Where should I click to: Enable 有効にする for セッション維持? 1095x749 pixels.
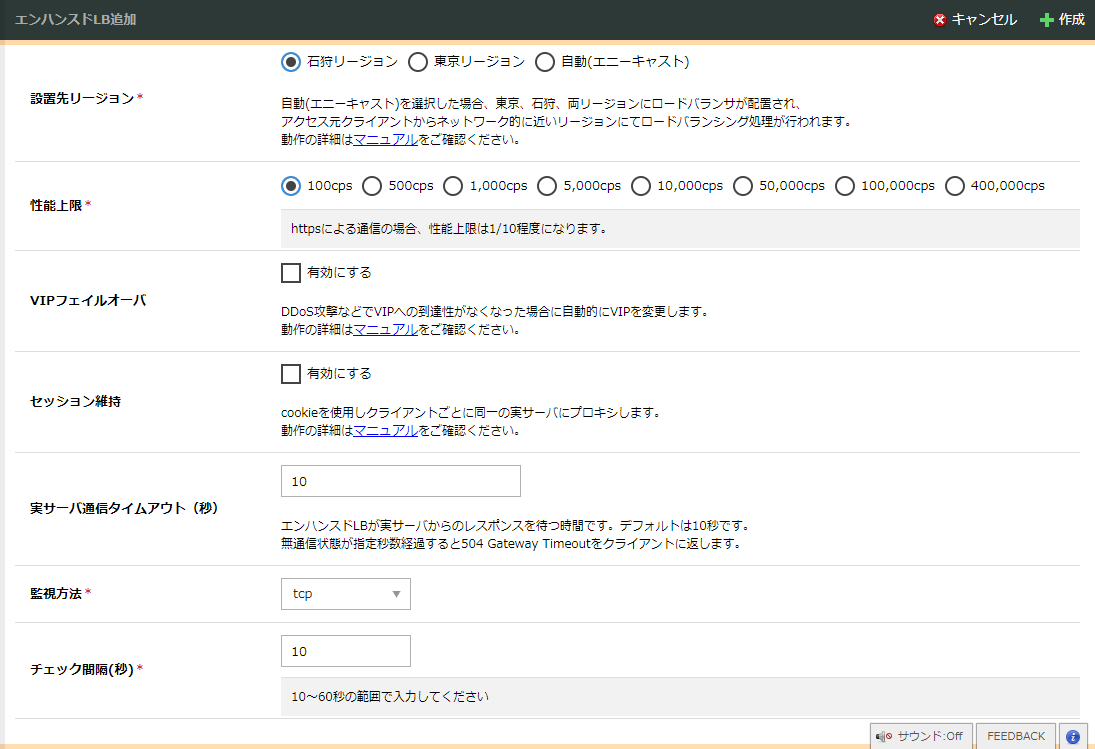click(x=290, y=374)
